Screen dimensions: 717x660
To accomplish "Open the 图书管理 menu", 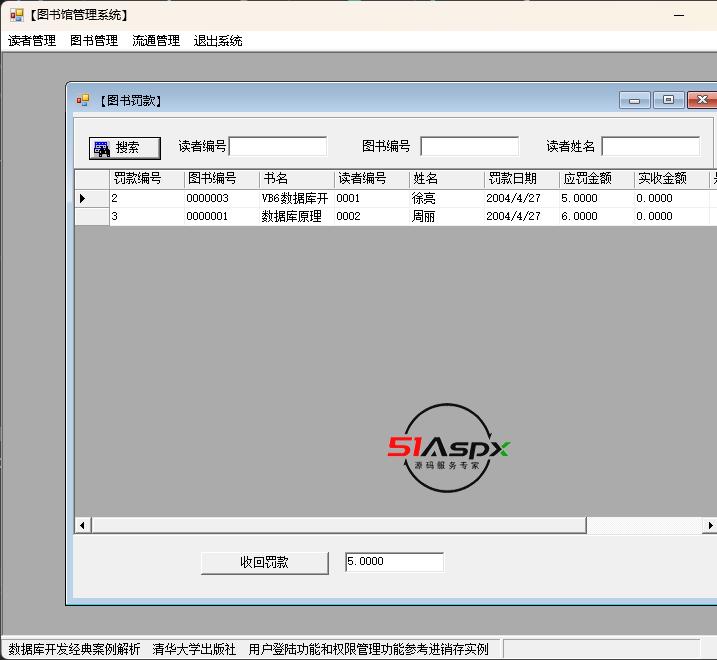I will click(x=94, y=41).
